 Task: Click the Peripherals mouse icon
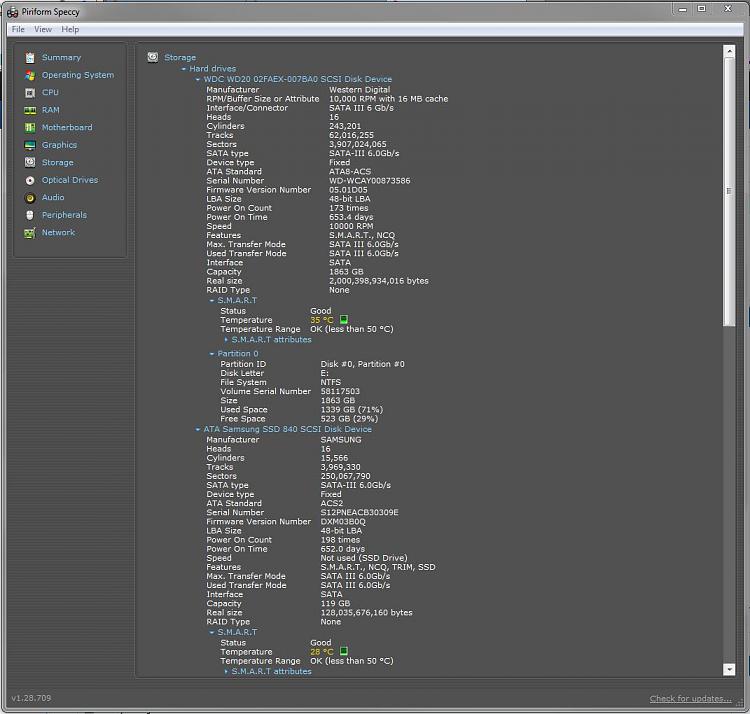click(x=30, y=215)
